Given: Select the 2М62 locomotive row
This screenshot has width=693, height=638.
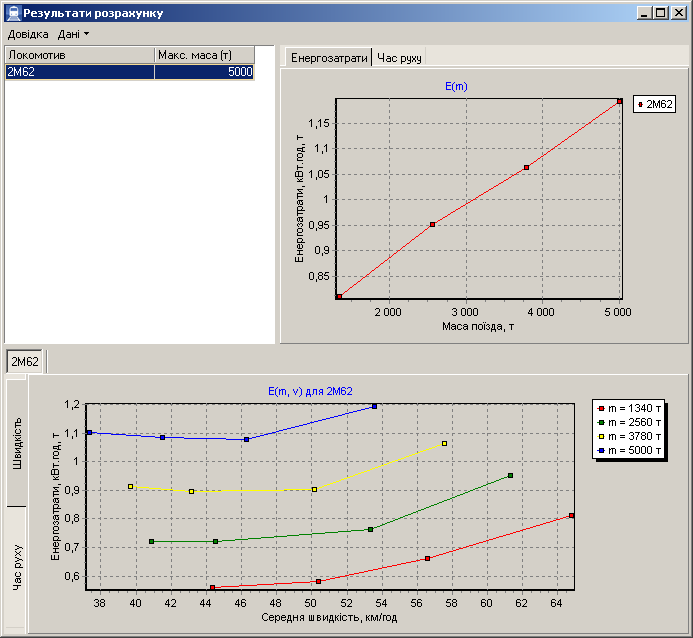Looking at the screenshot, I should point(80,72).
